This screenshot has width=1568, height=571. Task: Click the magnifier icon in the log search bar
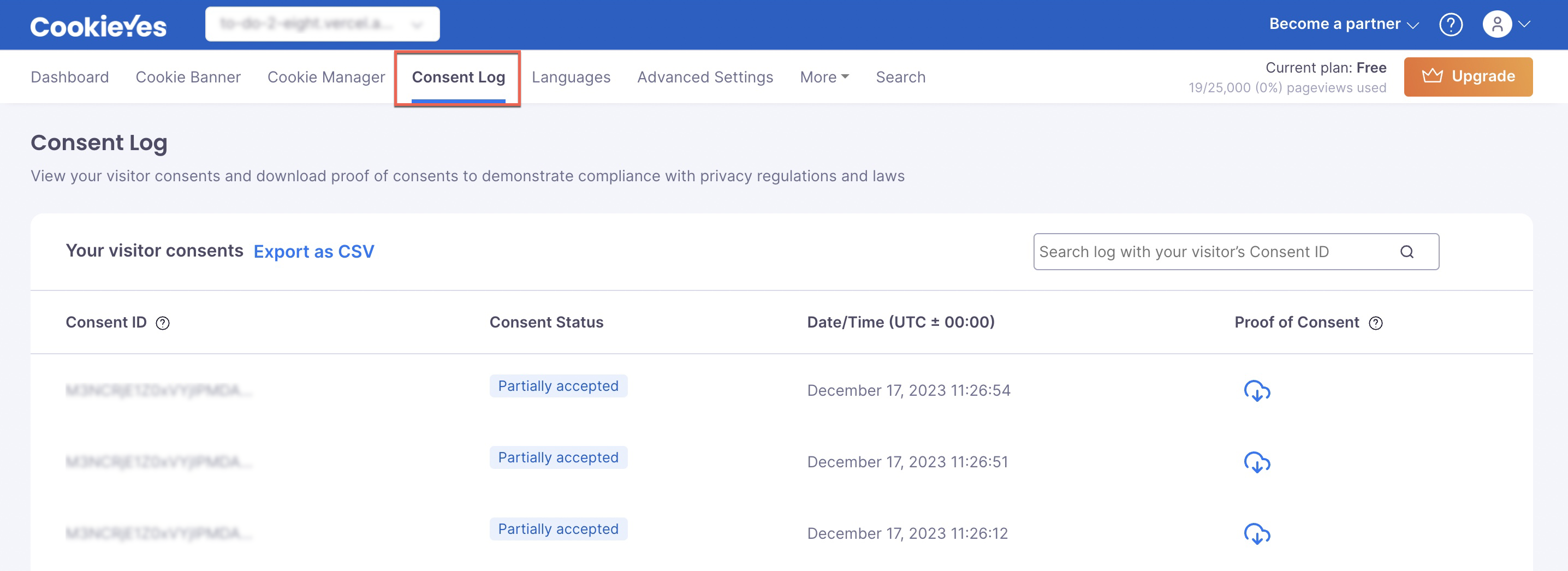click(x=1407, y=252)
